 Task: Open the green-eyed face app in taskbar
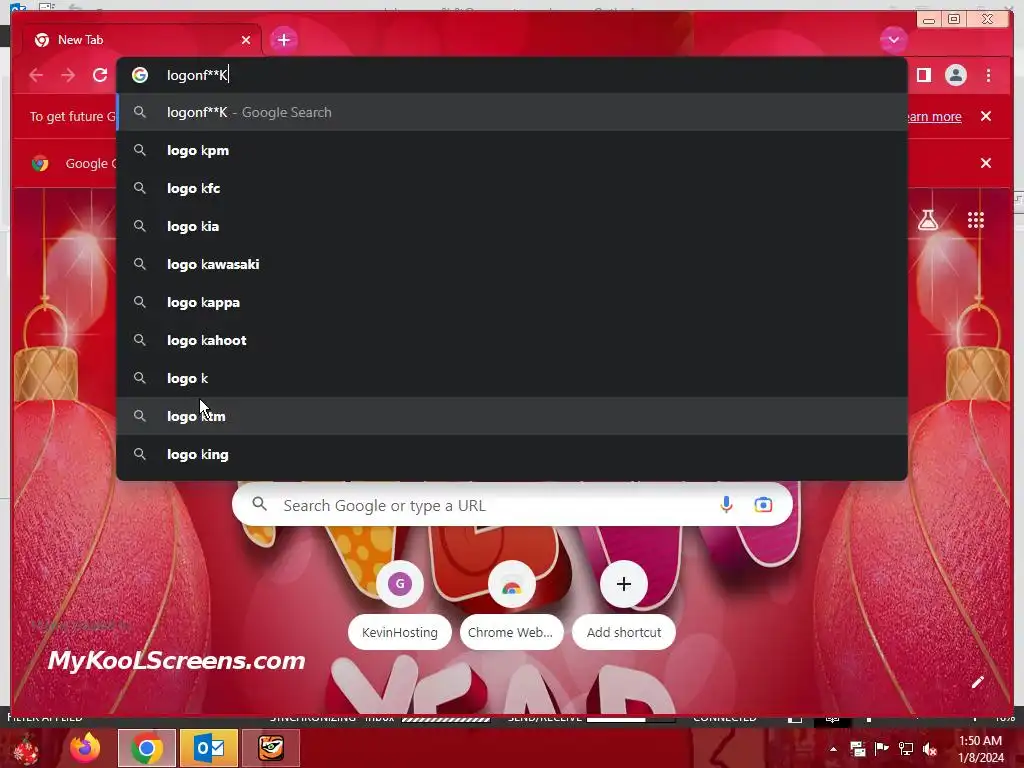click(x=271, y=748)
